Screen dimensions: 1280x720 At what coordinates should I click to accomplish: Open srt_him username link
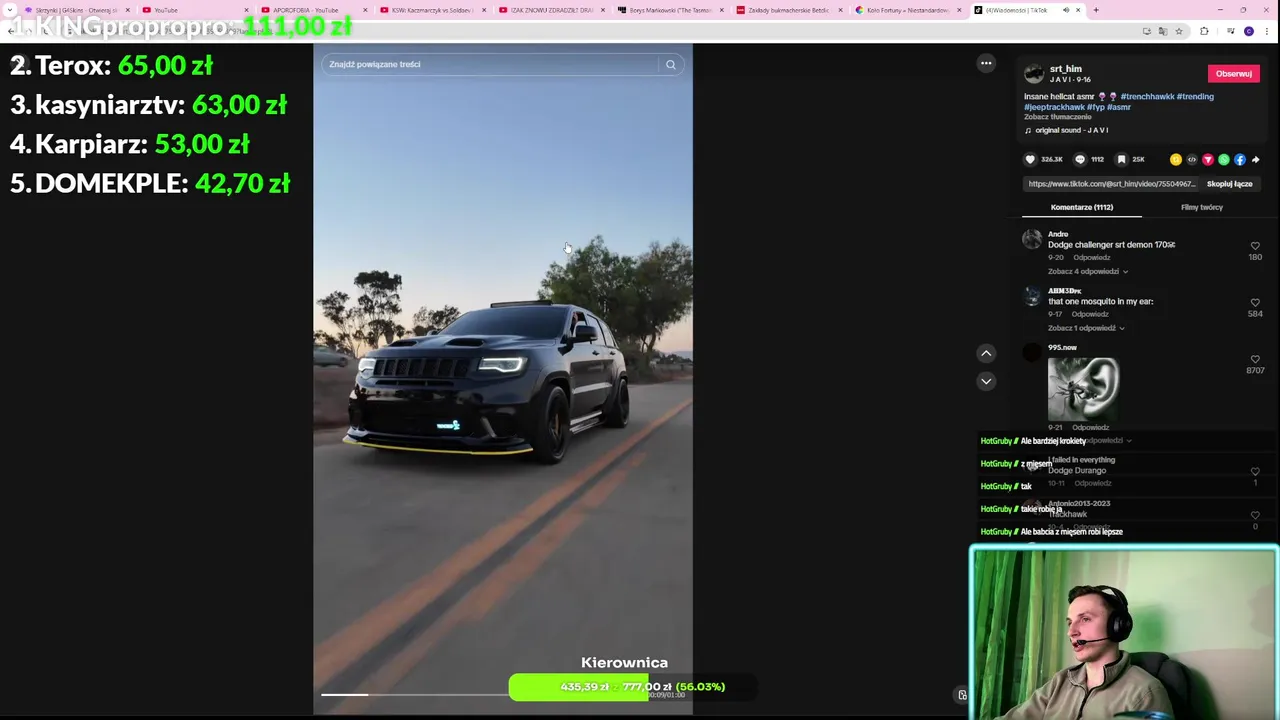(x=1066, y=69)
